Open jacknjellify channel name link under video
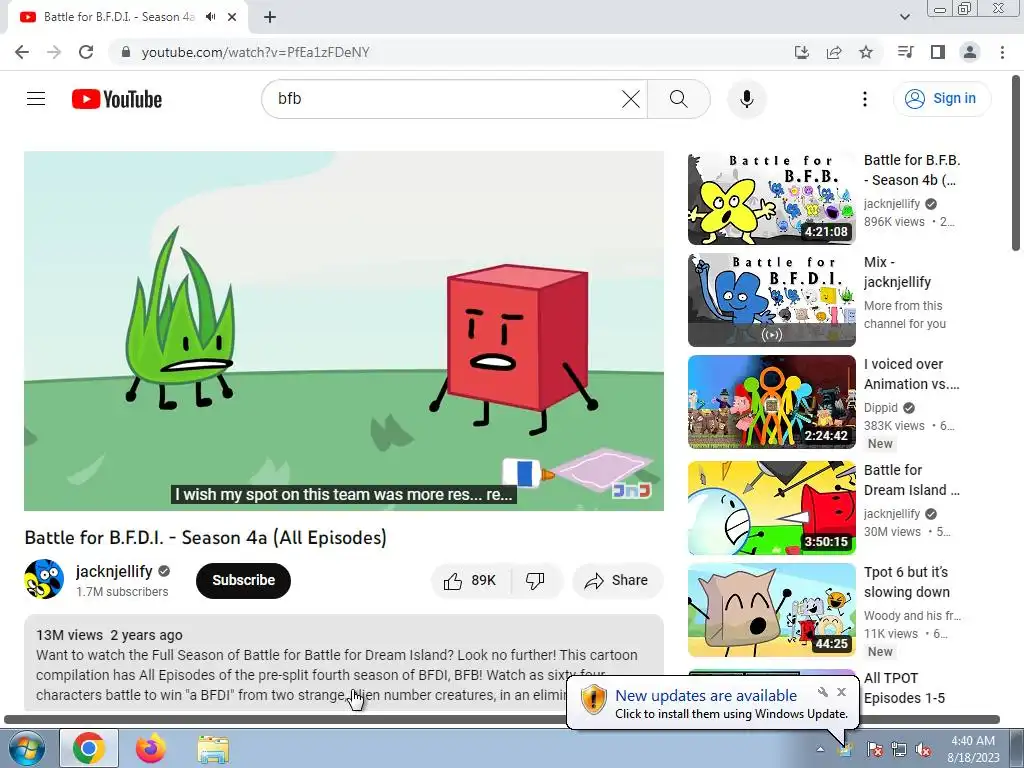 (x=114, y=571)
